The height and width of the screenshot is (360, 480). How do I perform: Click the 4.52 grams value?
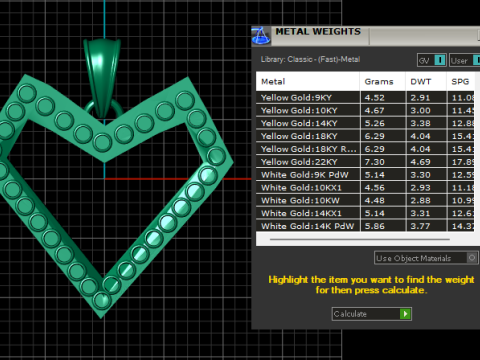coord(375,98)
